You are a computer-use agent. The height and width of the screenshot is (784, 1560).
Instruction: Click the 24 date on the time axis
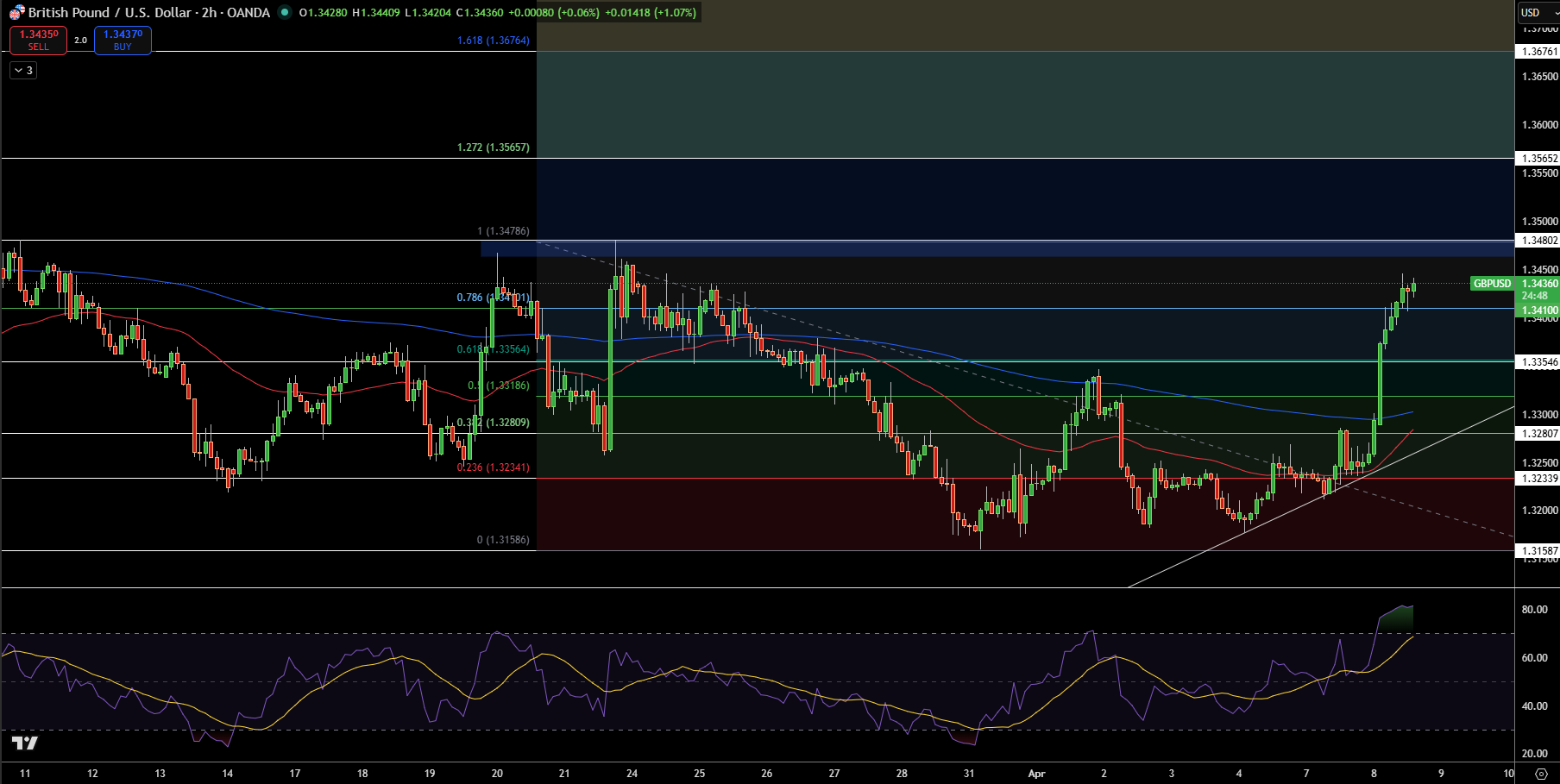click(x=632, y=774)
